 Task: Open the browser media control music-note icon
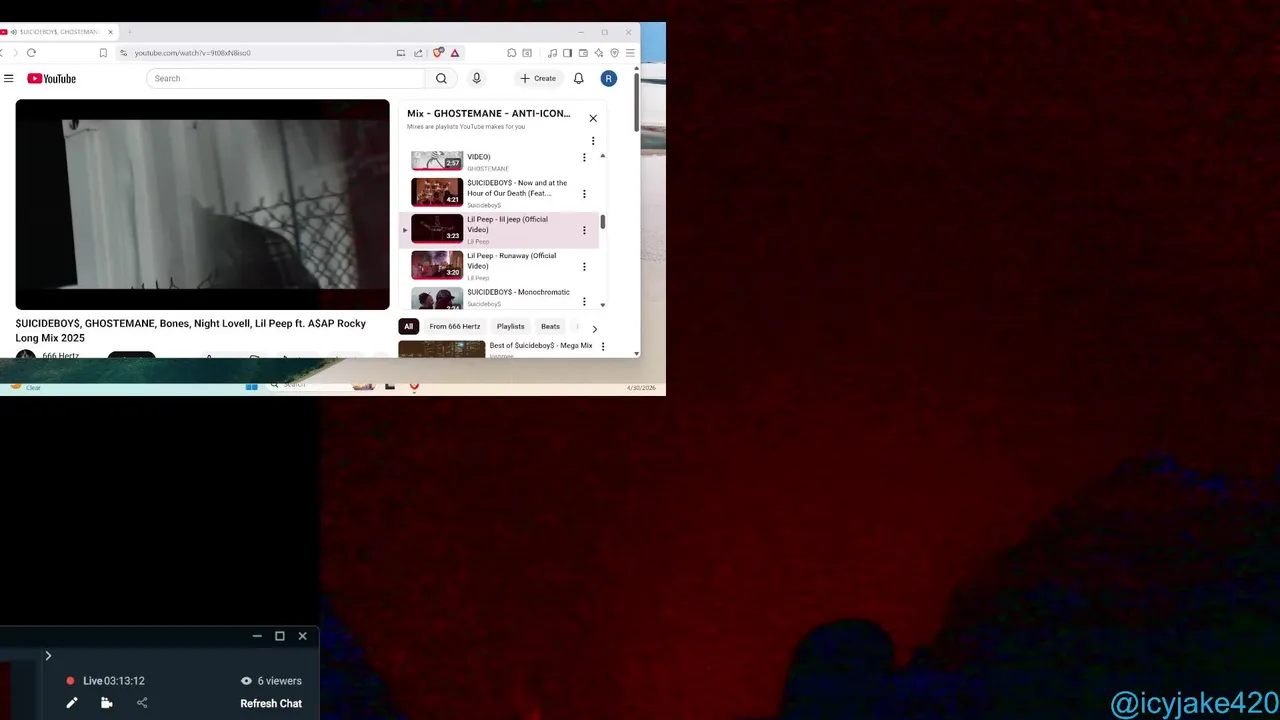tap(552, 52)
